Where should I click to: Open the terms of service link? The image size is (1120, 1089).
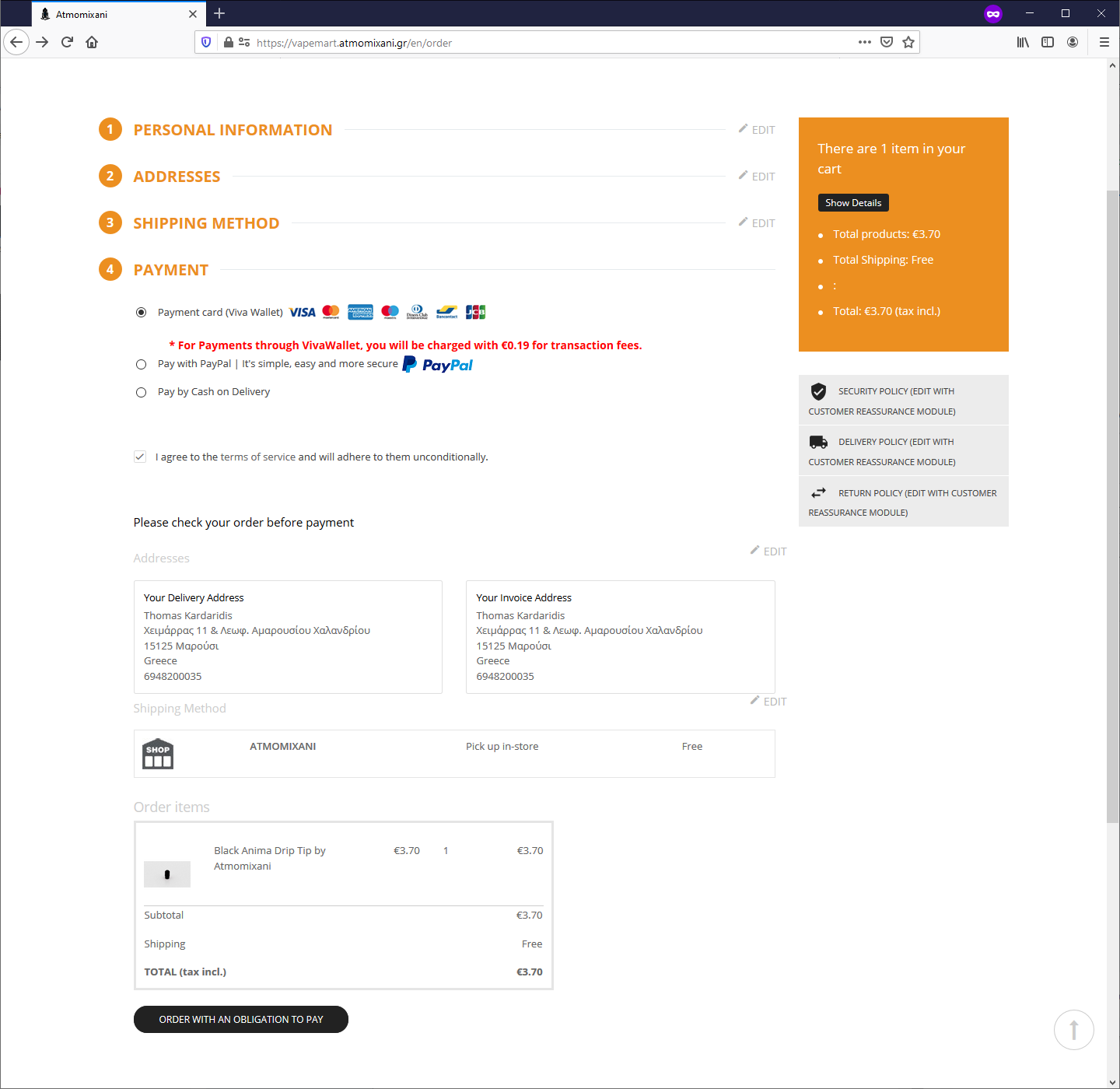[257, 457]
